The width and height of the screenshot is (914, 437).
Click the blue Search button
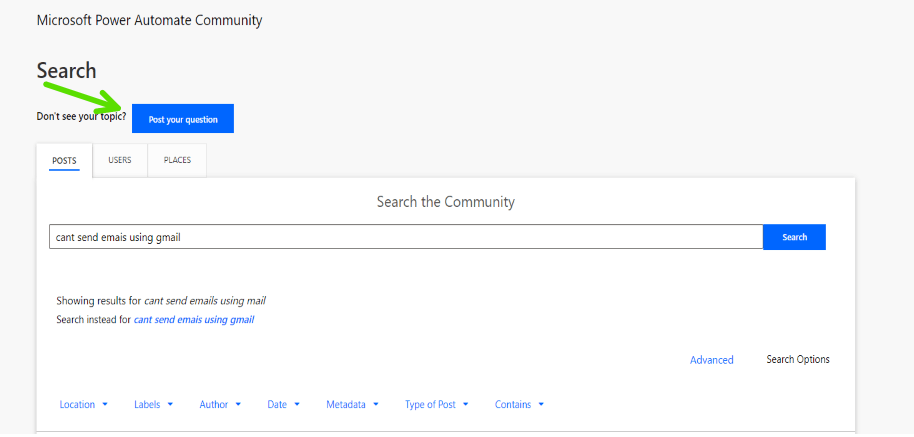(x=795, y=237)
